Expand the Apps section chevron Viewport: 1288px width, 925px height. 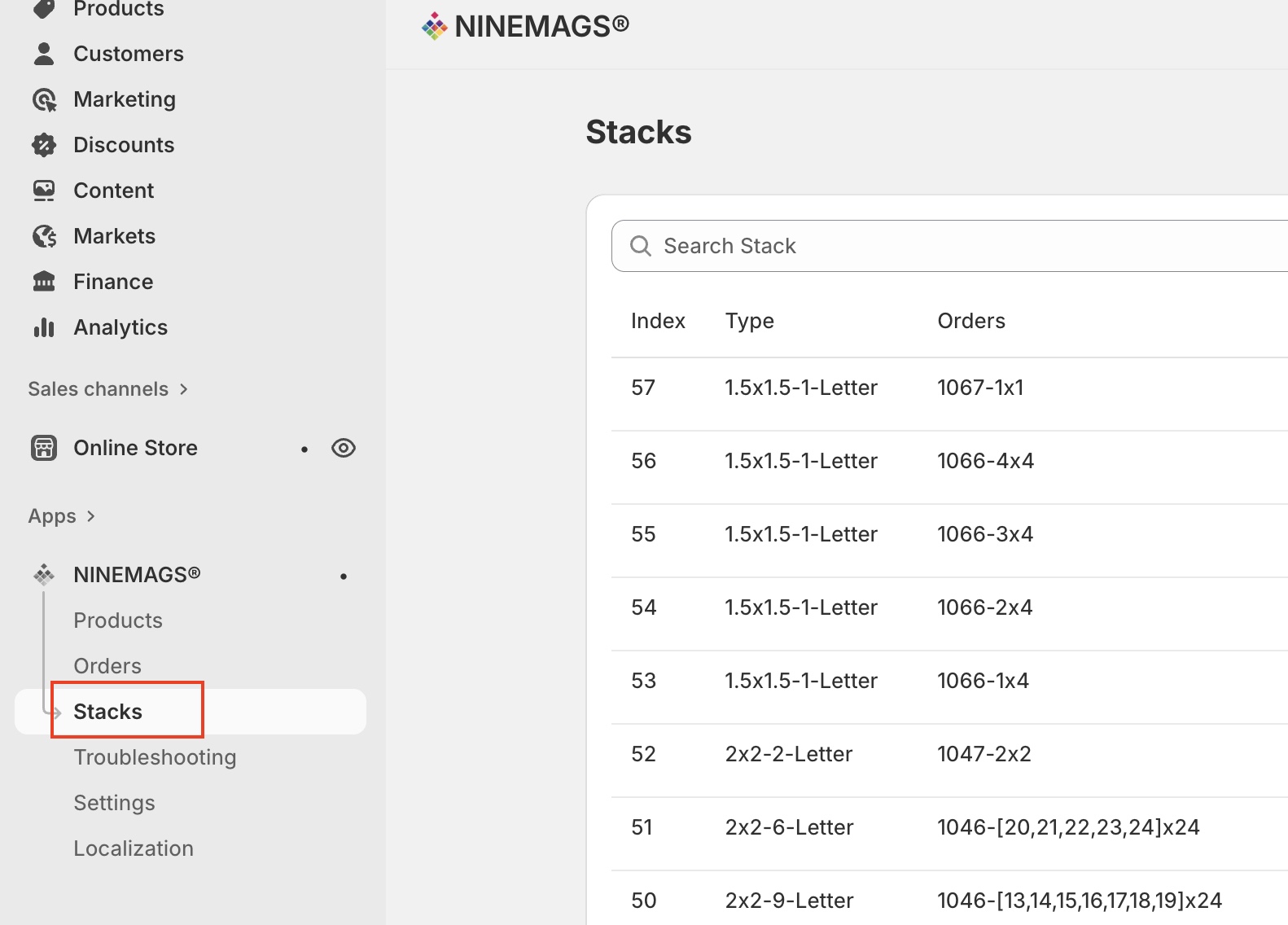click(90, 516)
